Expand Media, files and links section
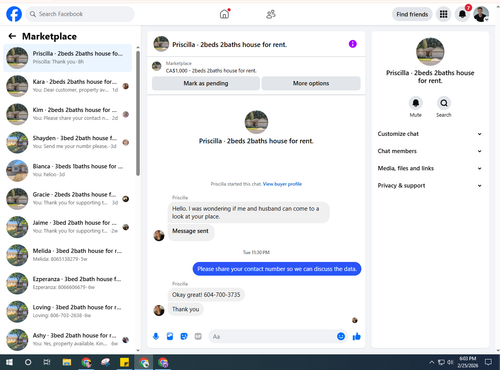500x370 pixels. (430, 168)
